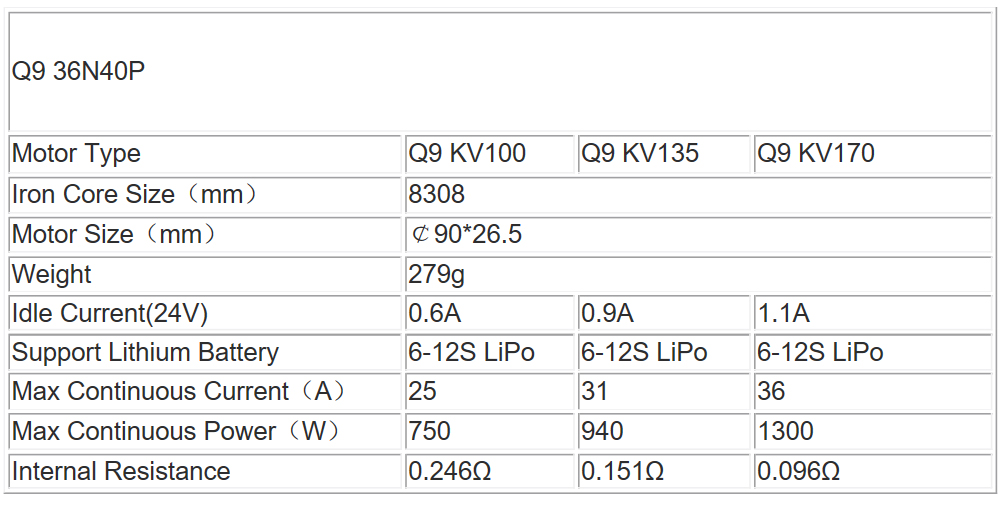Click the Support Lithium Battery label
The height and width of the screenshot is (514, 1000).
(145, 352)
